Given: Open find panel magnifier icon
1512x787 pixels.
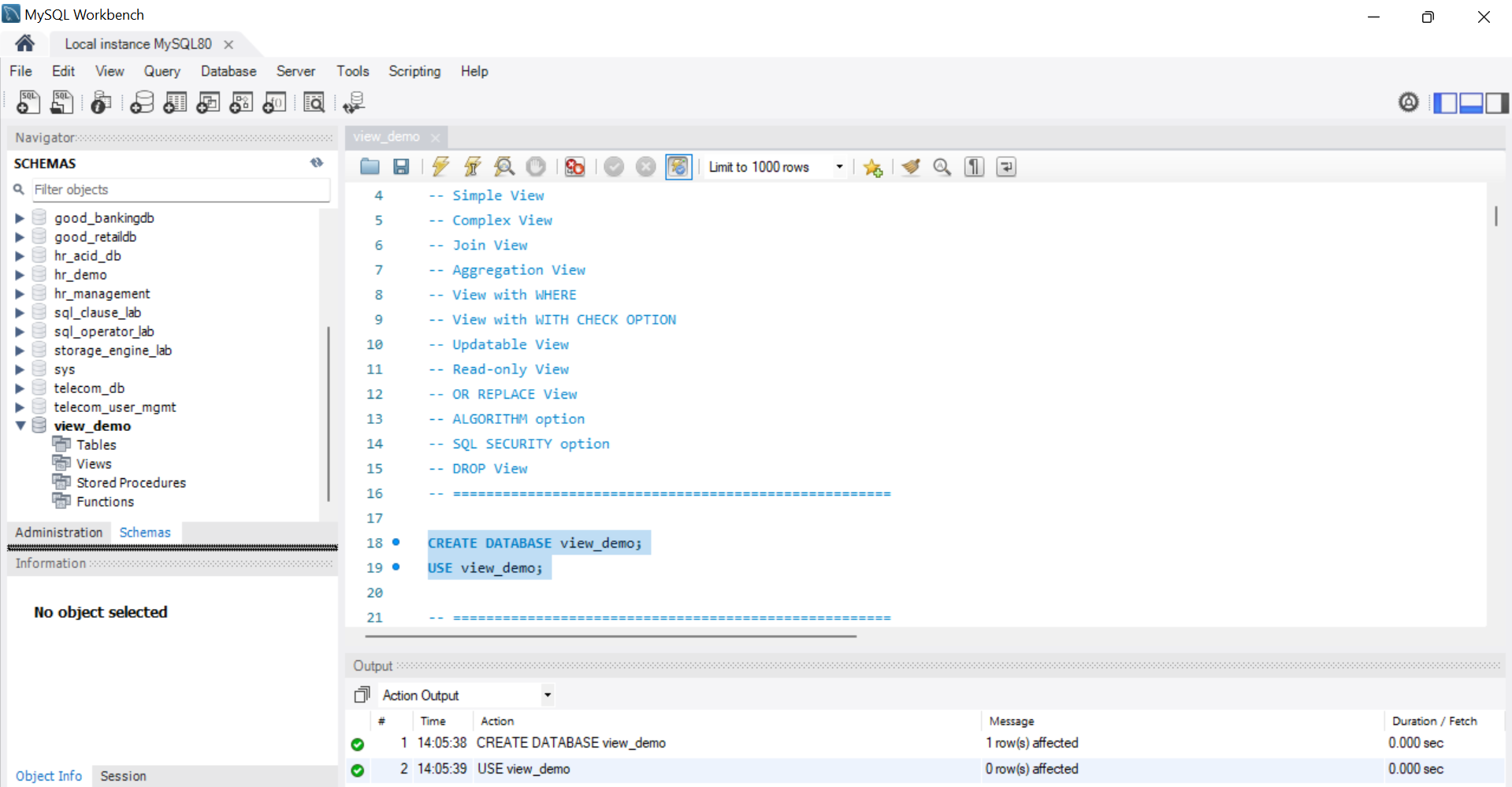Looking at the screenshot, I should [942, 167].
